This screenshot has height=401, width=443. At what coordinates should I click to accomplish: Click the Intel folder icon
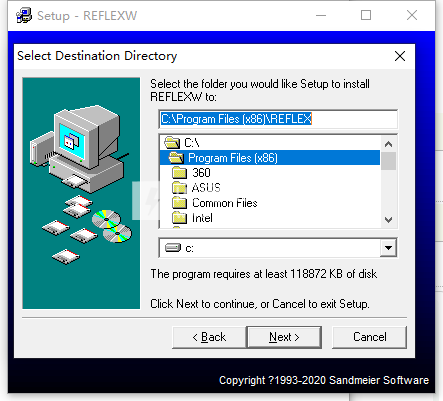click(180, 218)
